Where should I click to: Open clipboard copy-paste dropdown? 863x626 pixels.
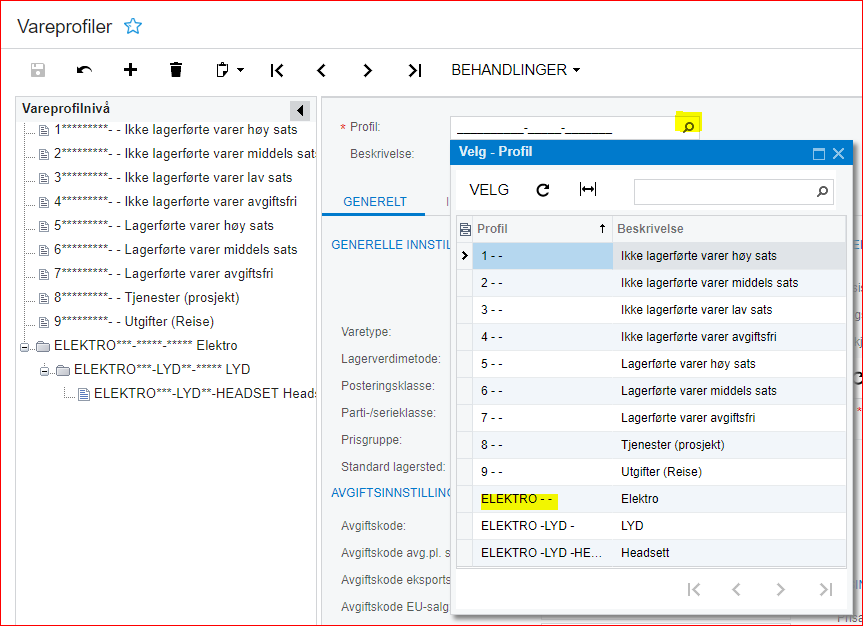(x=230, y=70)
